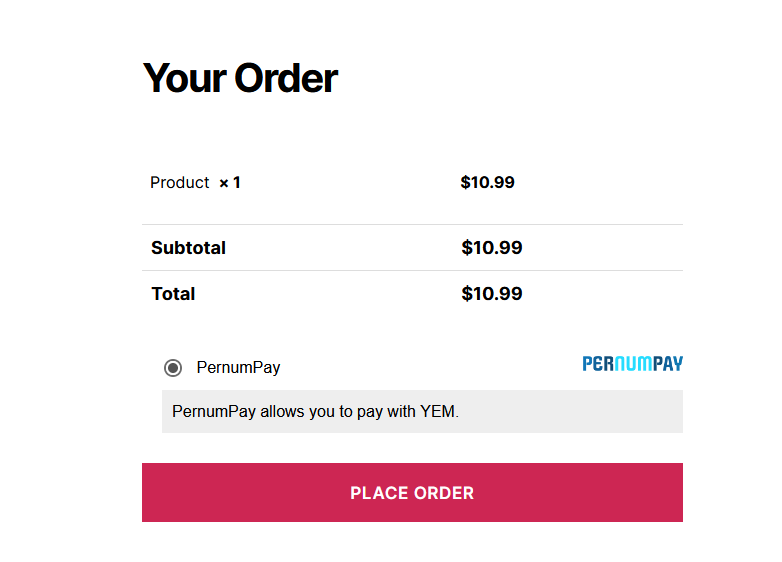Click the Place Order button
Viewport: 782px width, 562px height.
tap(412, 492)
